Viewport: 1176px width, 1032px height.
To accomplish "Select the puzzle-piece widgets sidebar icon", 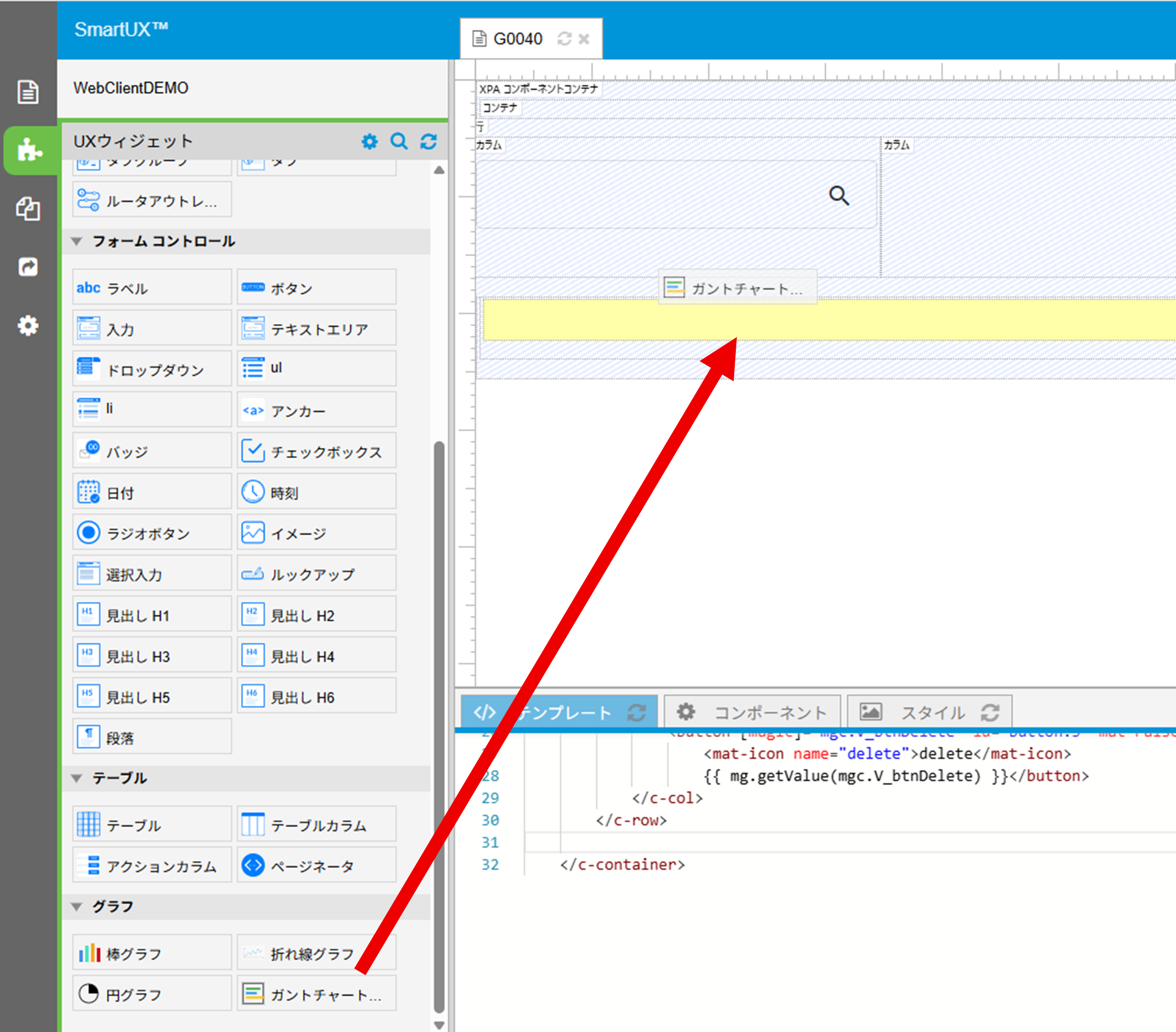I will (x=29, y=150).
